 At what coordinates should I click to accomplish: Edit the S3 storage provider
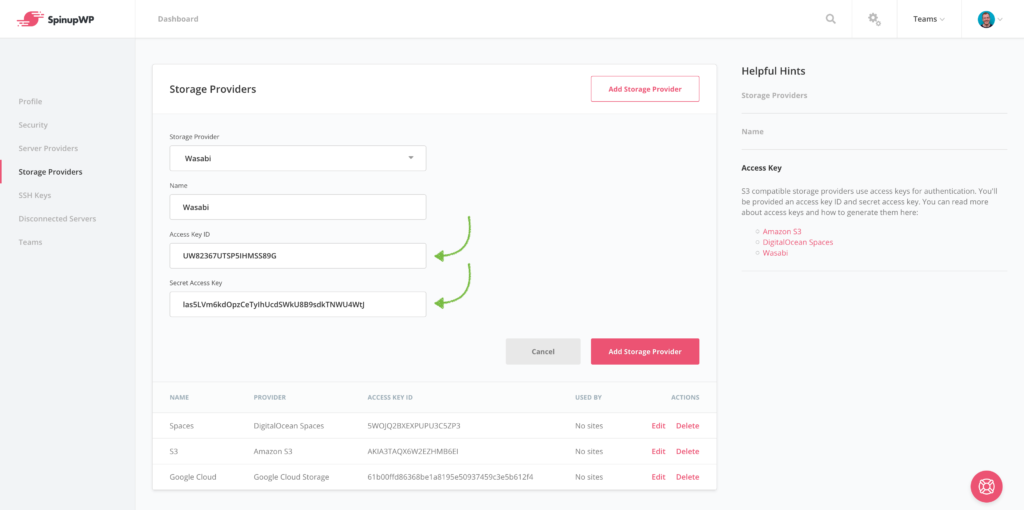coord(658,451)
